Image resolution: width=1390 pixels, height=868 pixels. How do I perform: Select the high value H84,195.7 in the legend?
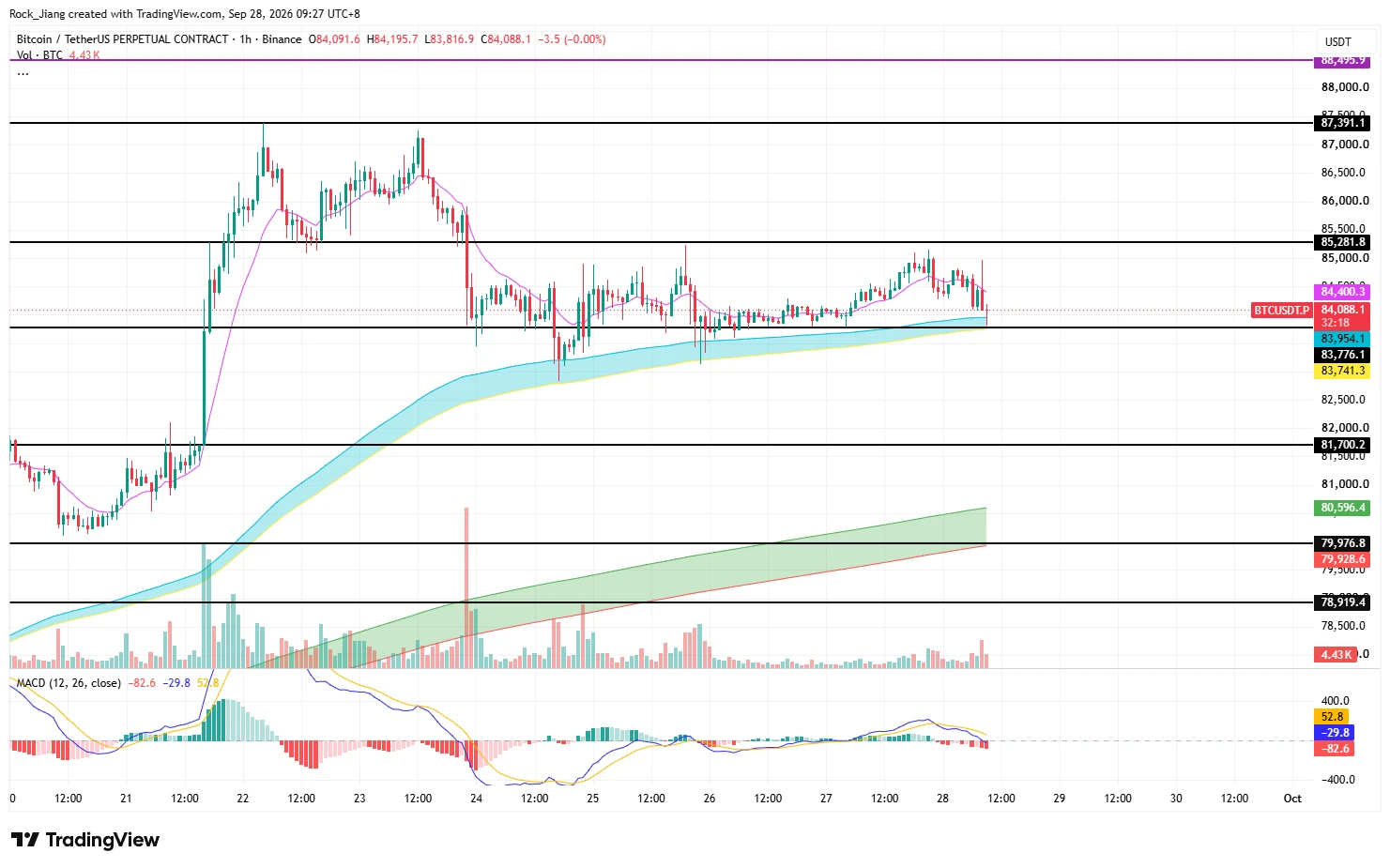pyautogui.click(x=392, y=39)
